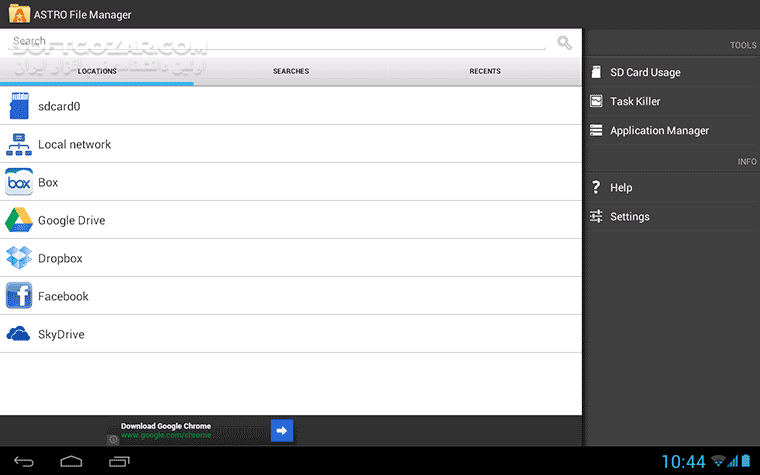The image size is (760, 475).
Task: Open the Google Drive entry
Action: point(291,220)
